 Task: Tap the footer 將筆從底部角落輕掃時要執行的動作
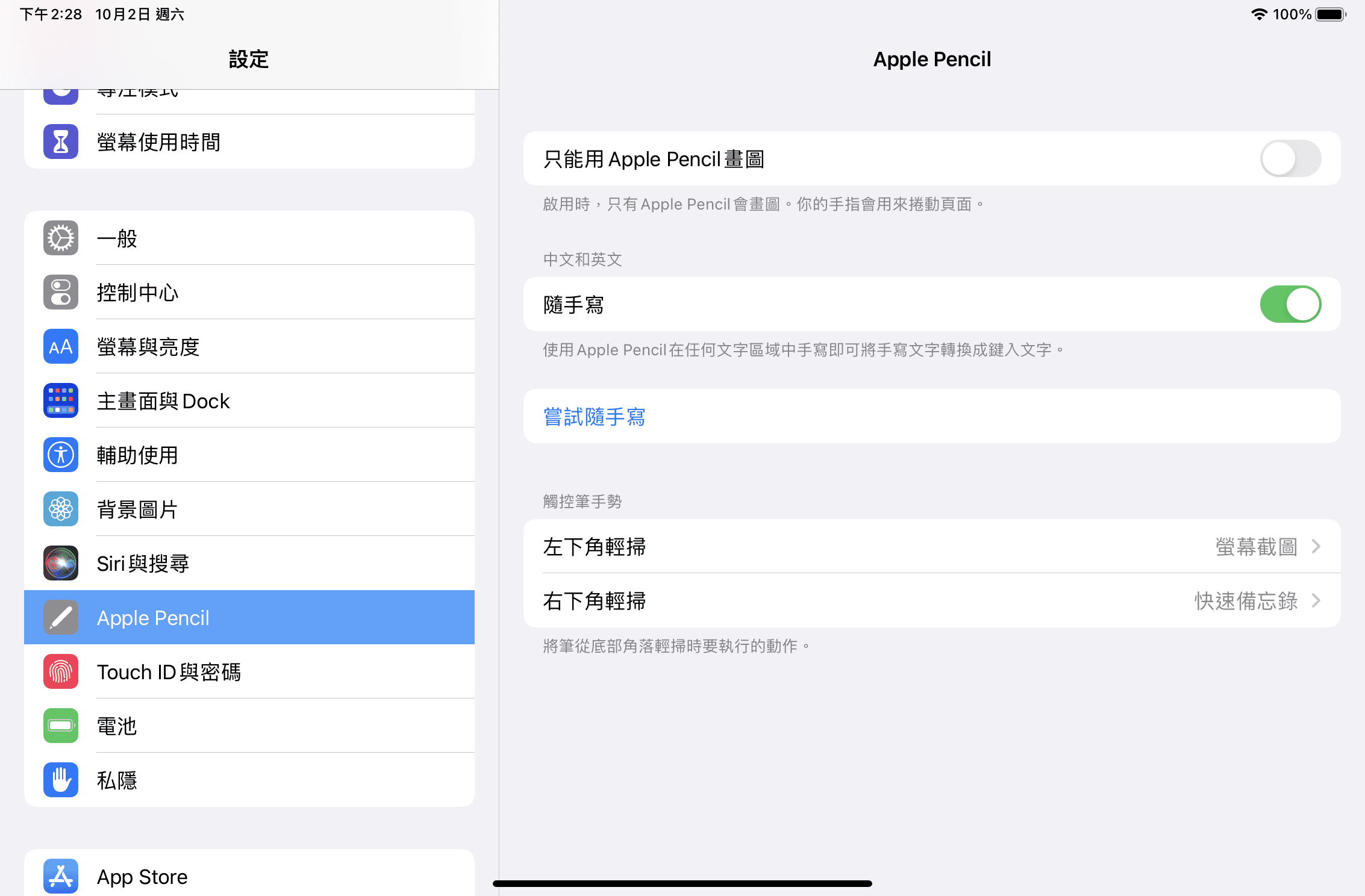click(676, 646)
